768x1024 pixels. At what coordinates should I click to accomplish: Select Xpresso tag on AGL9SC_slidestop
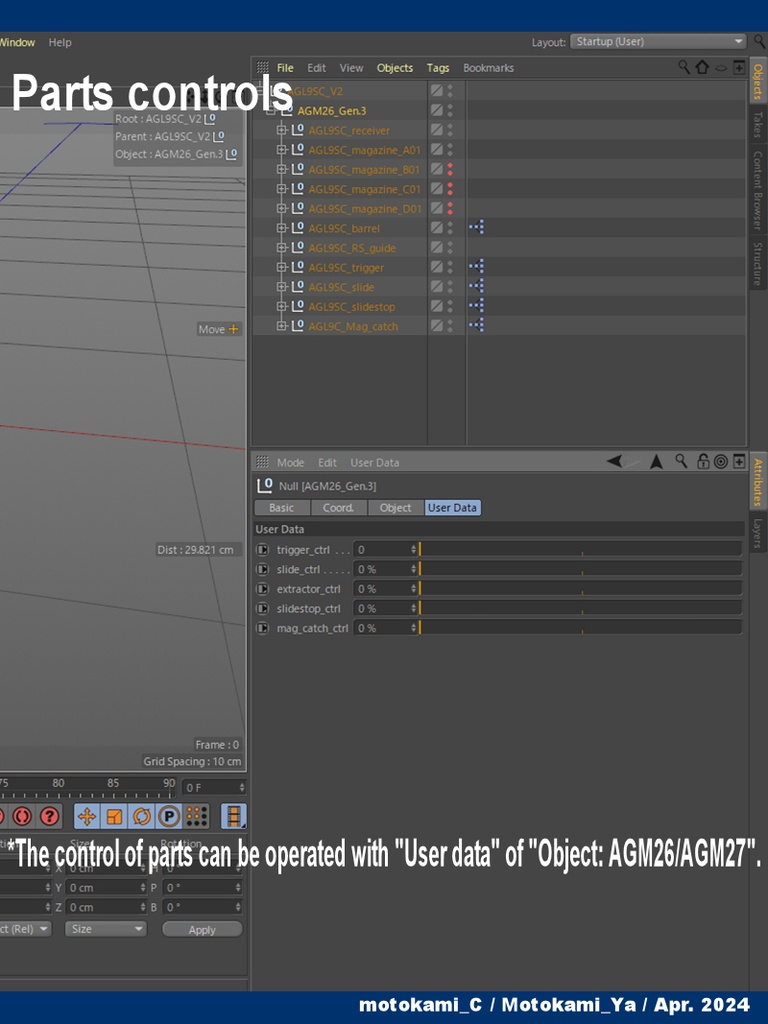476,306
